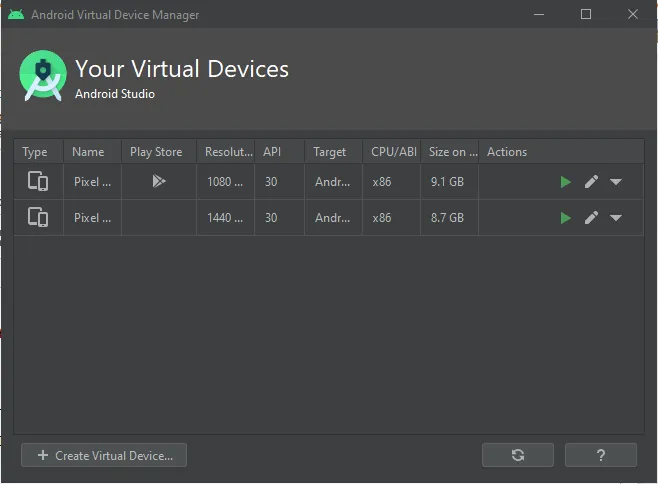
Task: Edit the first Pixel virtual device
Action: 591,182
